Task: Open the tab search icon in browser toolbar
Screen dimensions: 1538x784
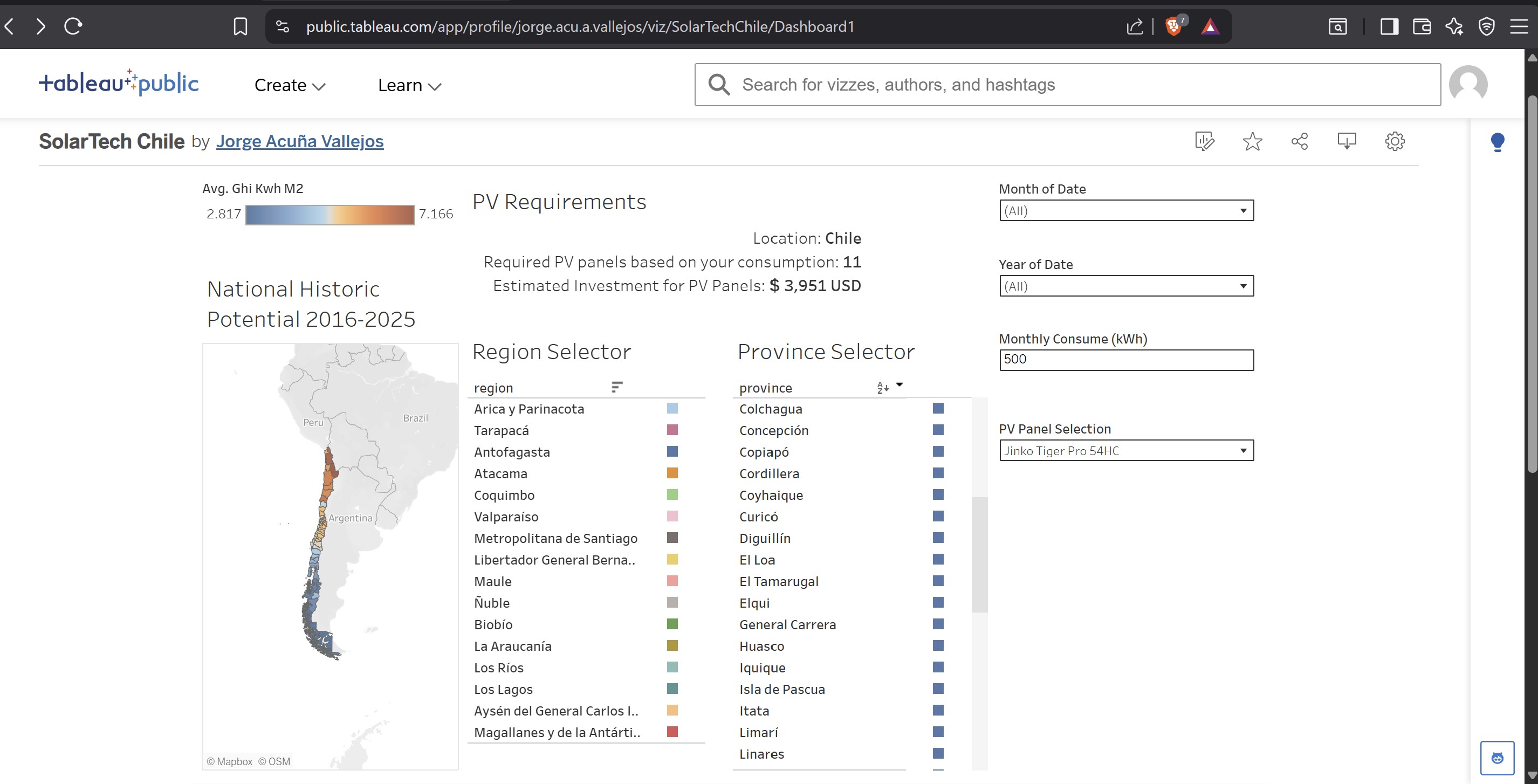Action: point(1337,26)
